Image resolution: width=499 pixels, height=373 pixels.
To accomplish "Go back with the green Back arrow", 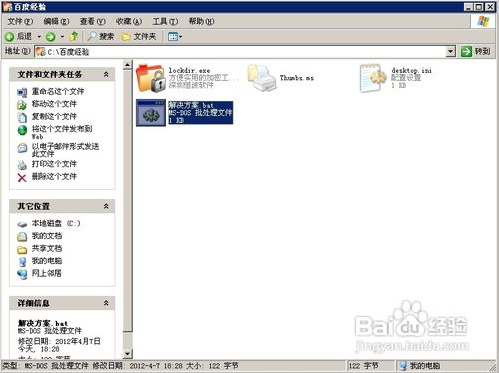I will 19,36.
